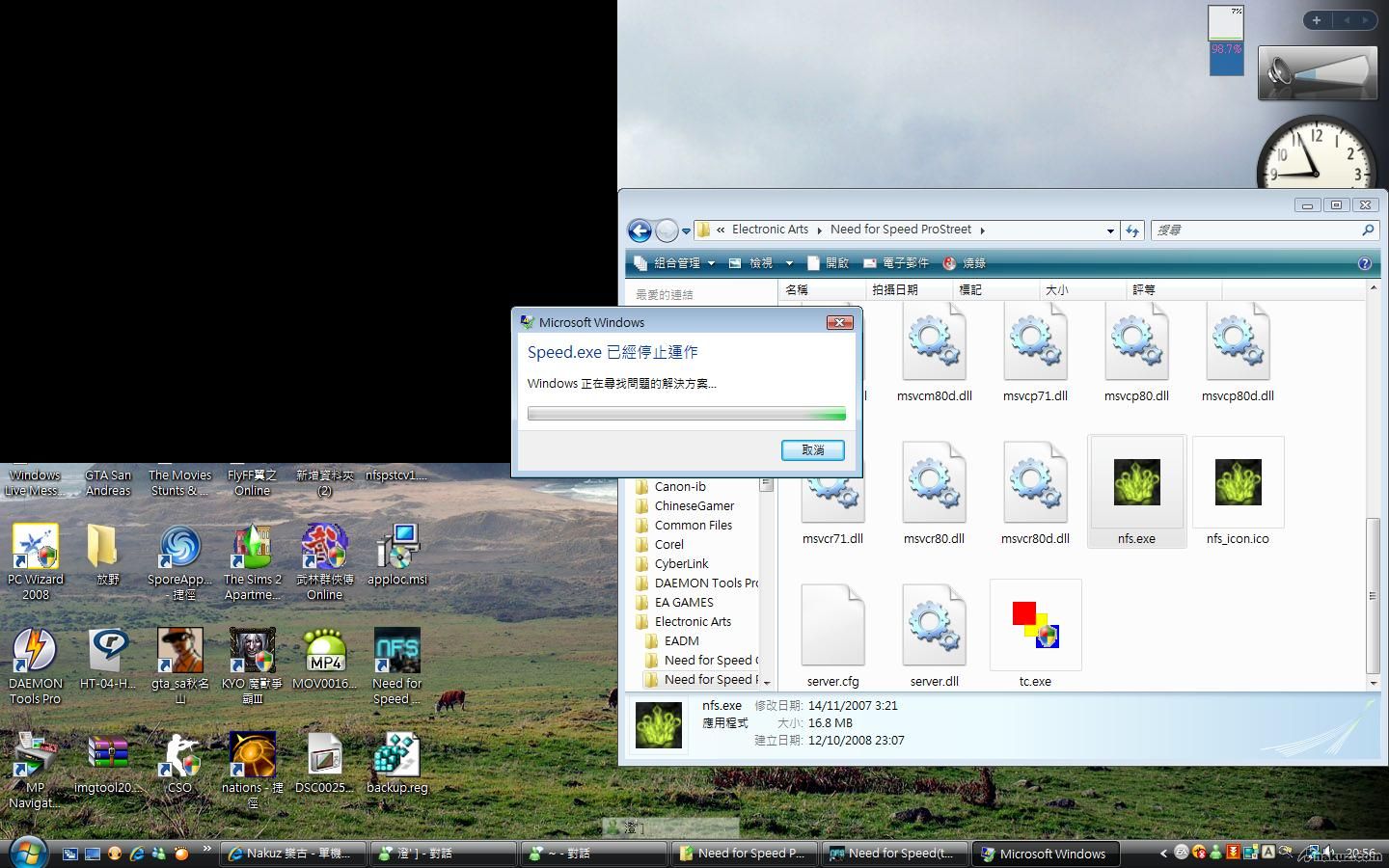Click the 開啟 open toolbar command
The width and height of the screenshot is (1389, 868).
pos(829,263)
